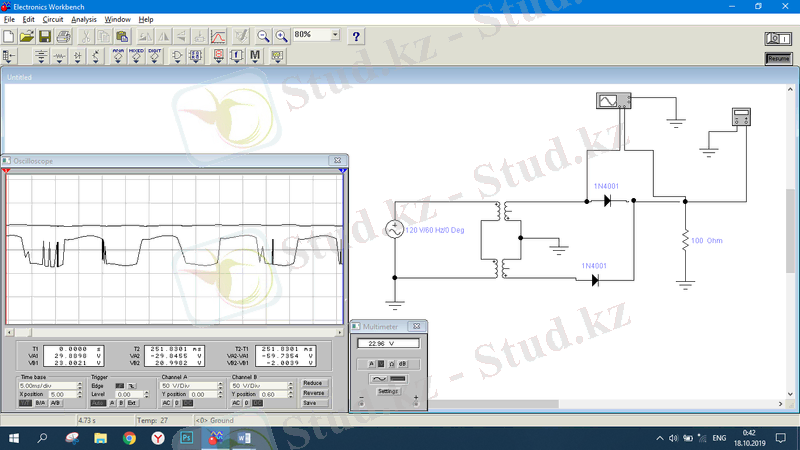The image size is (800, 450).
Task: Click the multimeter Settings button
Action: coord(389,392)
